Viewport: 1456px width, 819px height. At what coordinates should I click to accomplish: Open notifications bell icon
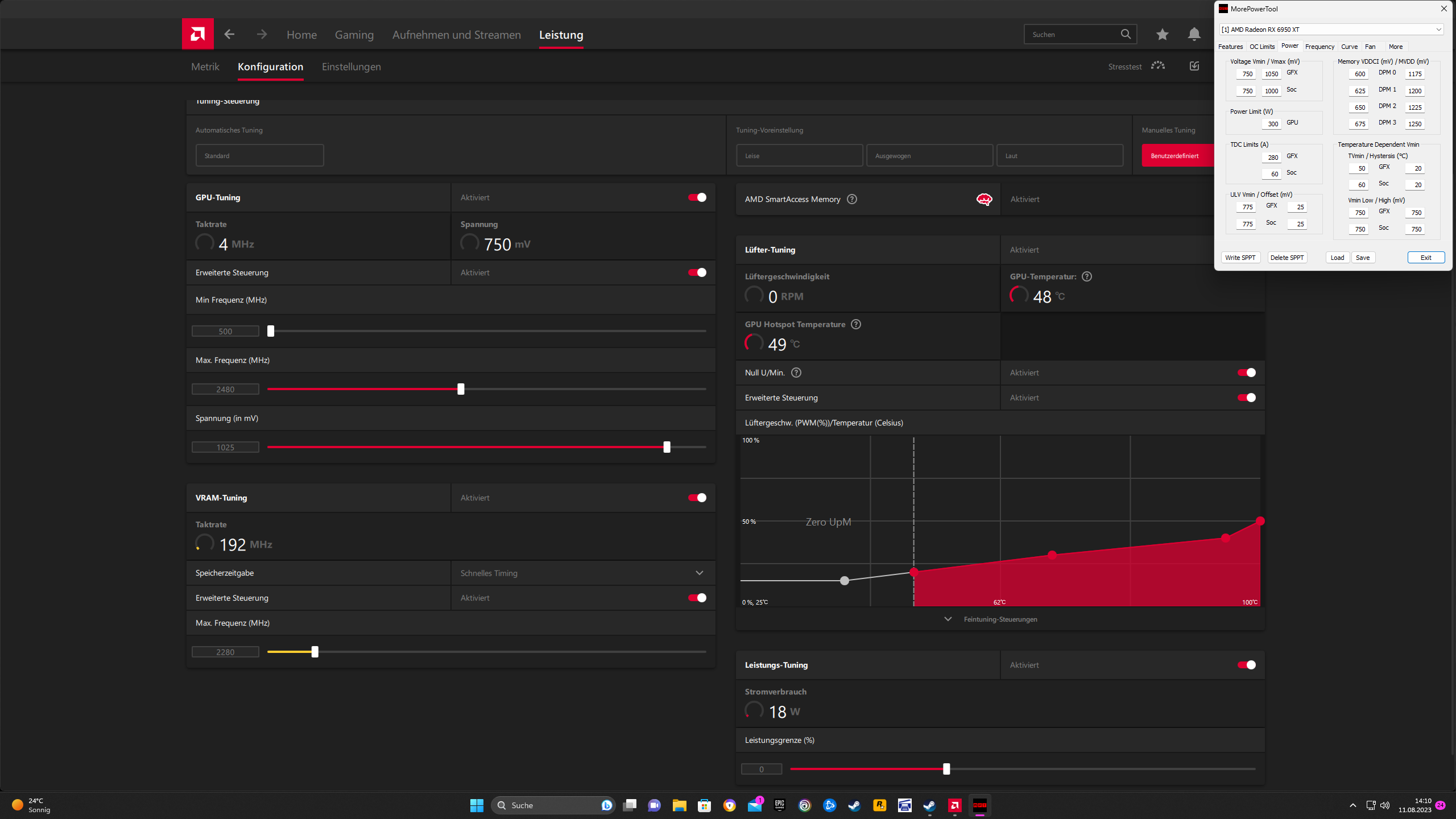point(1194,34)
